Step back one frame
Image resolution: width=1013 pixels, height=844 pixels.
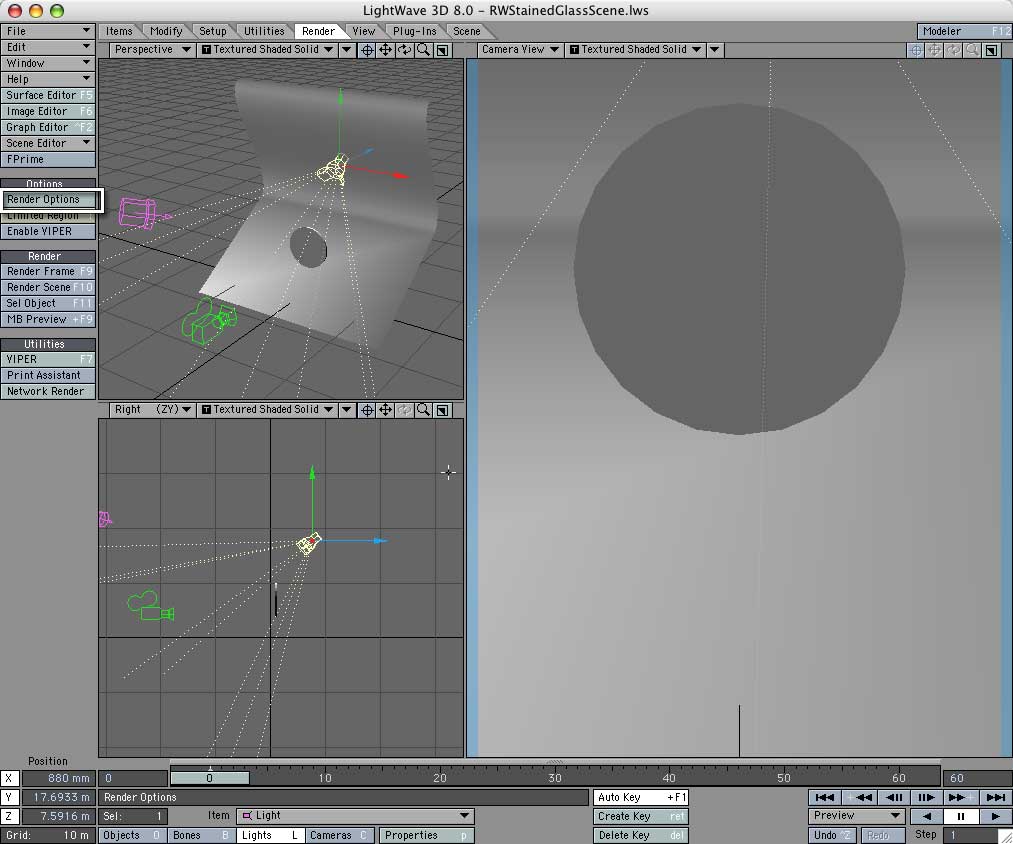(x=893, y=797)
